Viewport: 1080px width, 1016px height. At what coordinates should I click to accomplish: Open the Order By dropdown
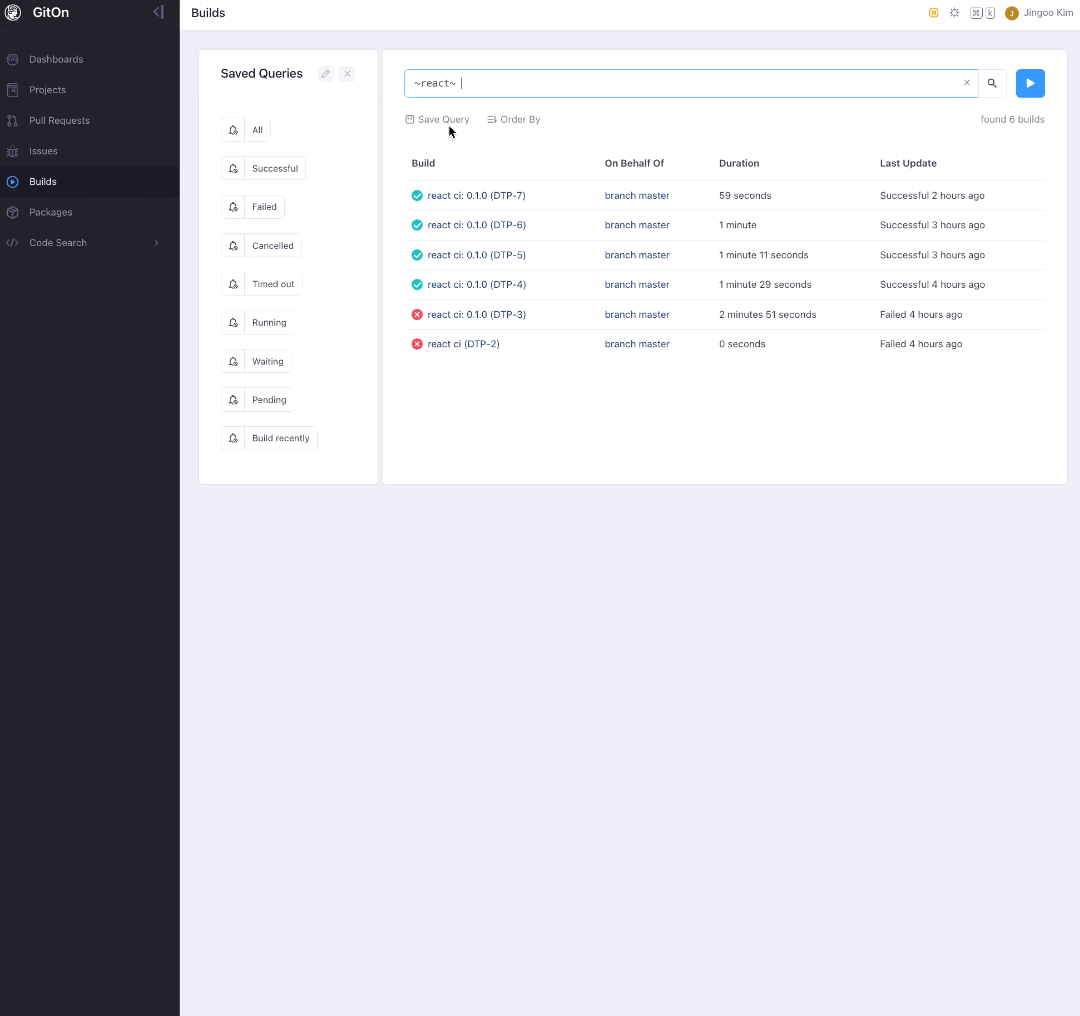514,120
